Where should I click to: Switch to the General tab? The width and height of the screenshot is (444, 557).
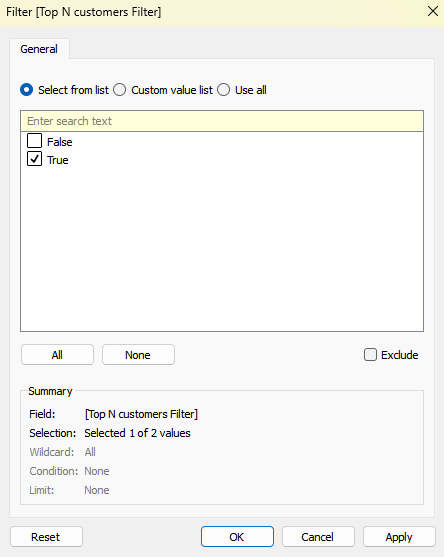click(x=39, y=49)
